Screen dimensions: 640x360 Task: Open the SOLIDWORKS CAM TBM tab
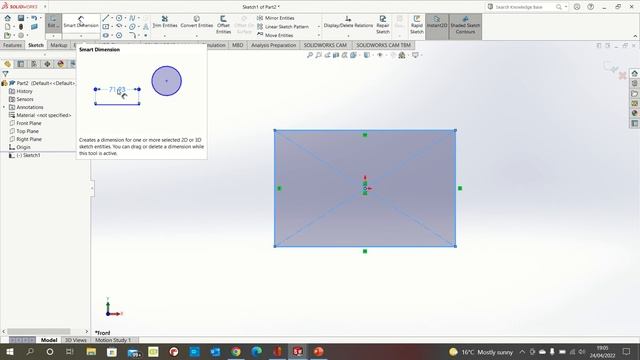point(383,45)
